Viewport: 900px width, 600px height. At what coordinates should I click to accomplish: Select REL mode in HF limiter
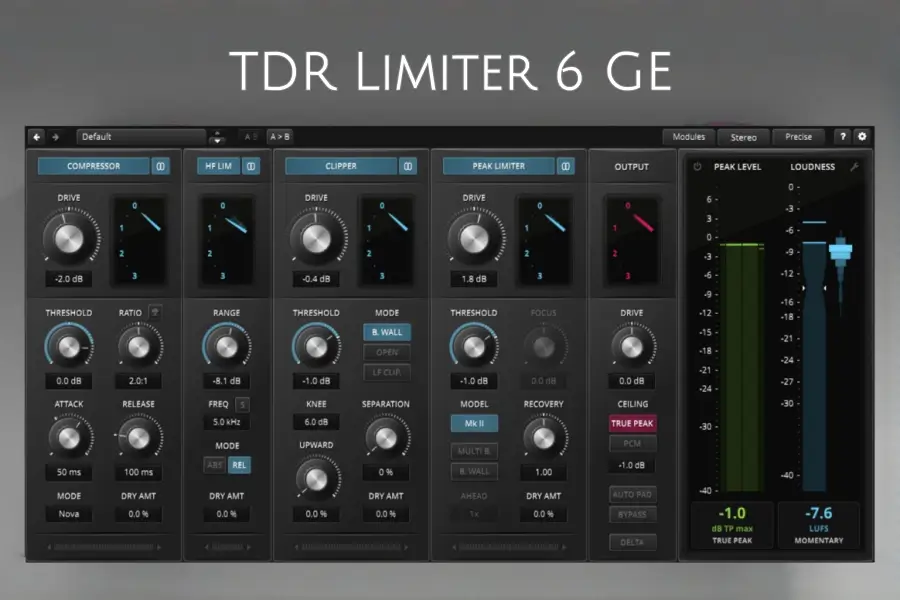click(x=239, y=465)
